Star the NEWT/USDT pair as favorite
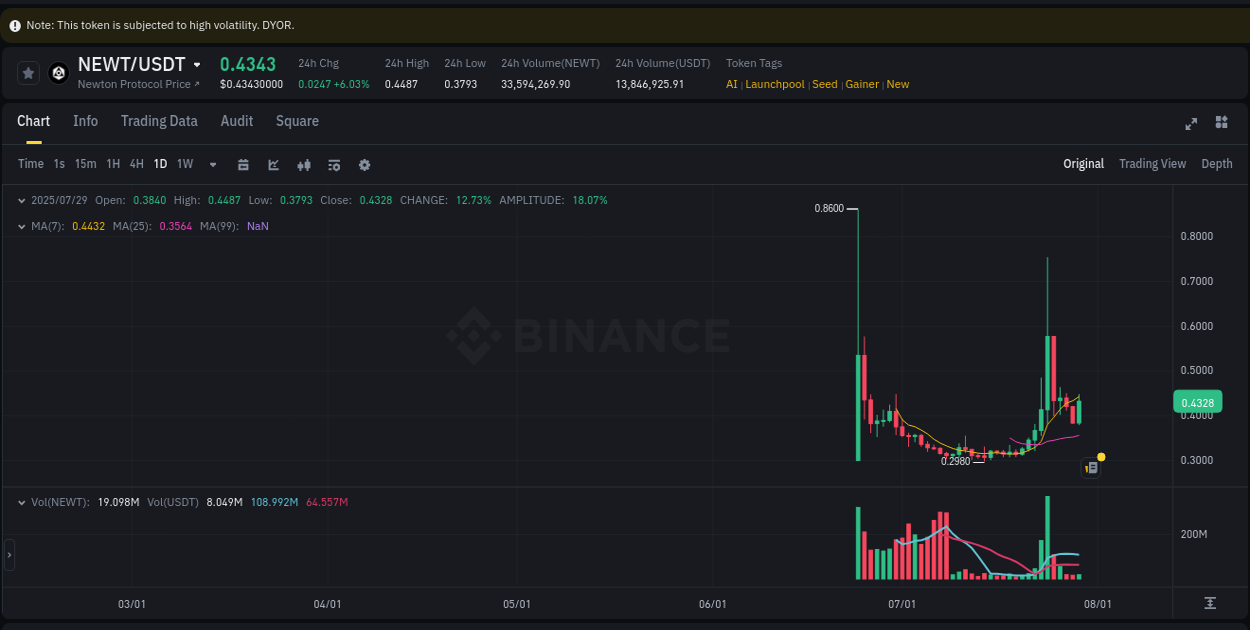 [28, 72]
